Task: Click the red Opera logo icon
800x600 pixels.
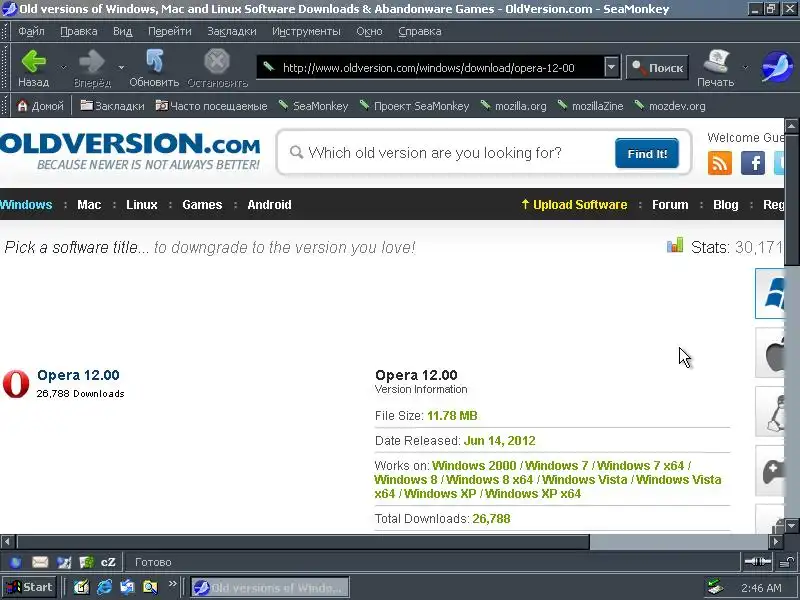Action: tap(16, 384)
